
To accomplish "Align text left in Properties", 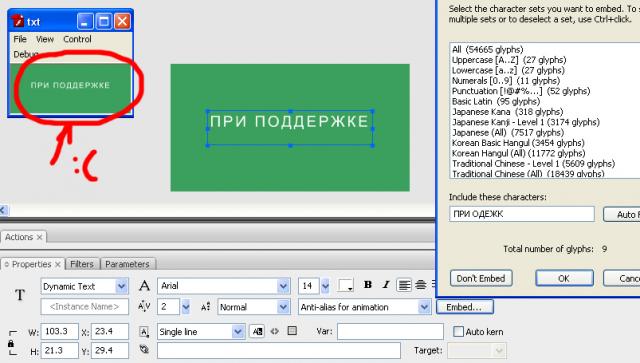I will point(404,285).
